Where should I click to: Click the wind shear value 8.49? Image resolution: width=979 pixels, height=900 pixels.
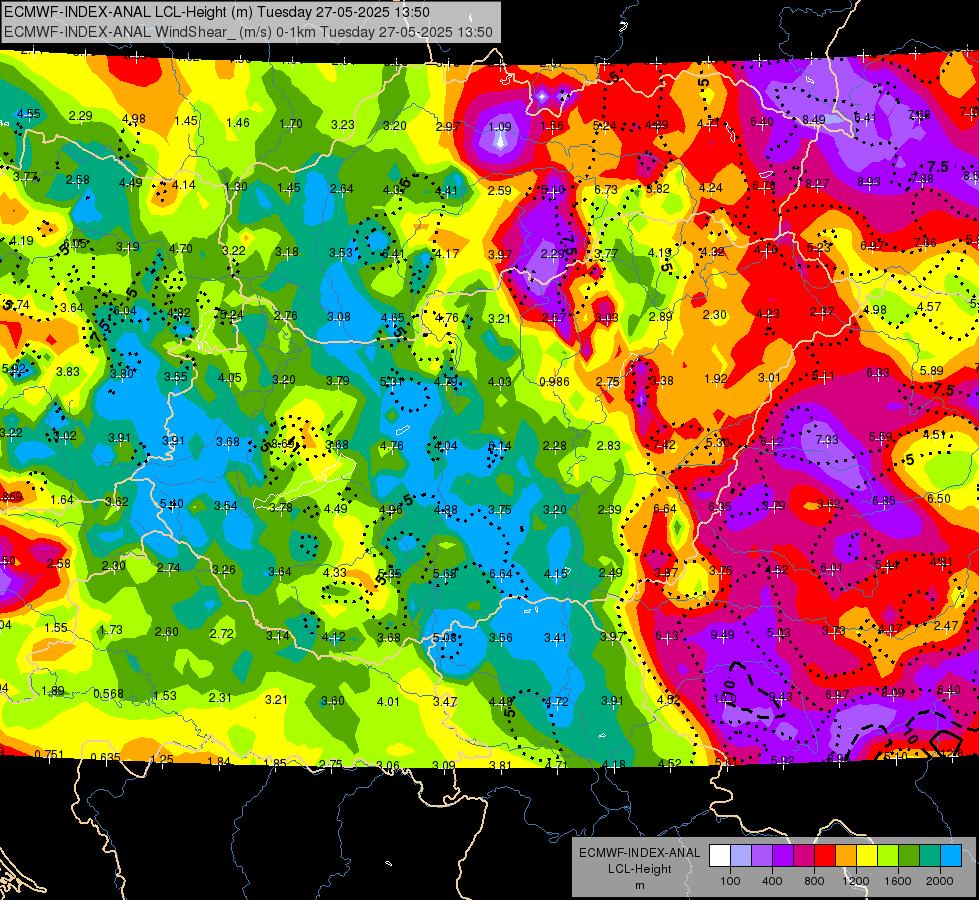pyautogui.click(x=814, y=119)
